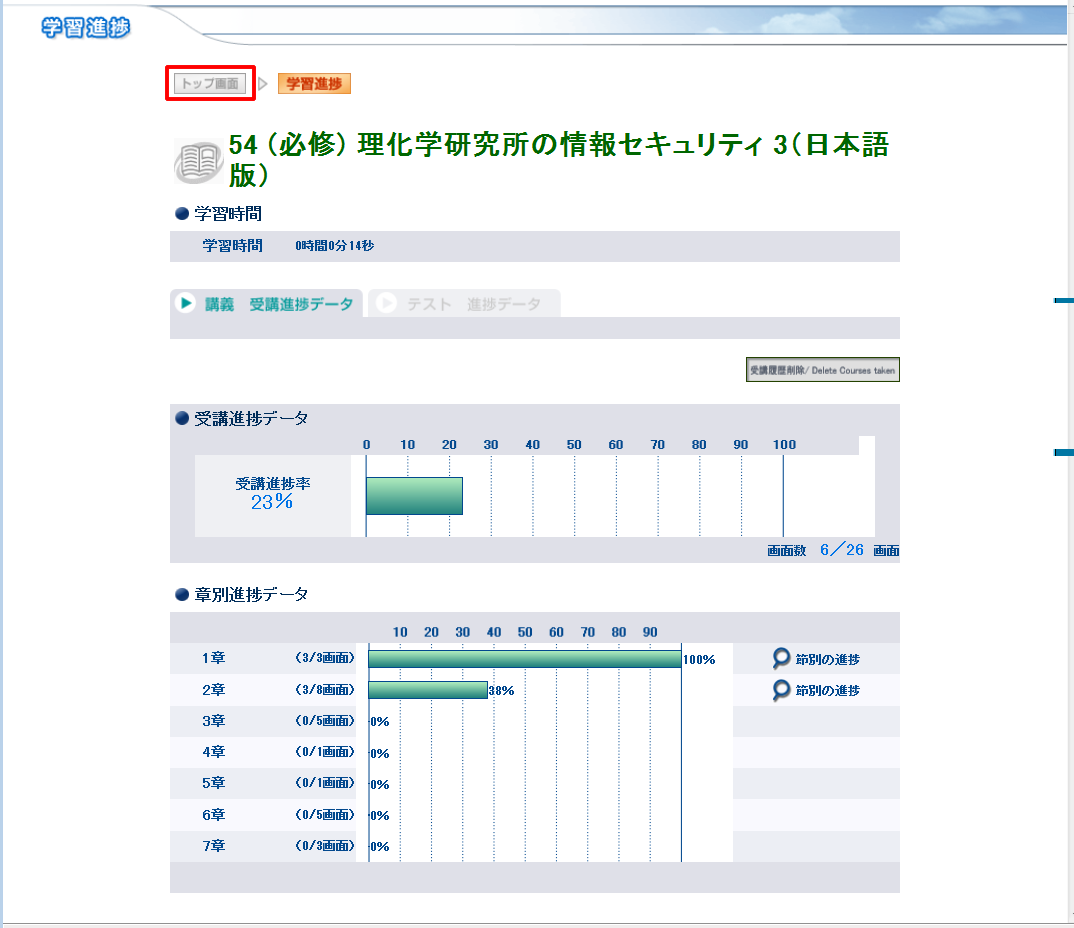Click the 受講進捗率 23% progress bar
Image resolution: width=1074 pixels, height=928 pixels.
click(x=414, y=496)
